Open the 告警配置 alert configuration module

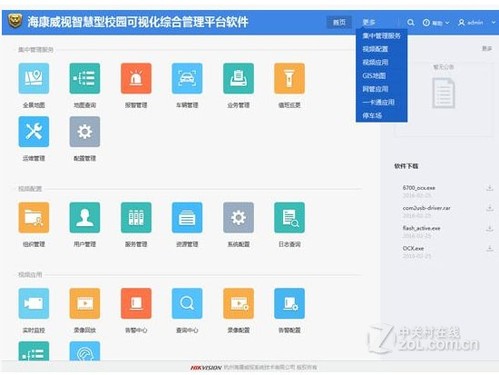[x=289, y=303]
